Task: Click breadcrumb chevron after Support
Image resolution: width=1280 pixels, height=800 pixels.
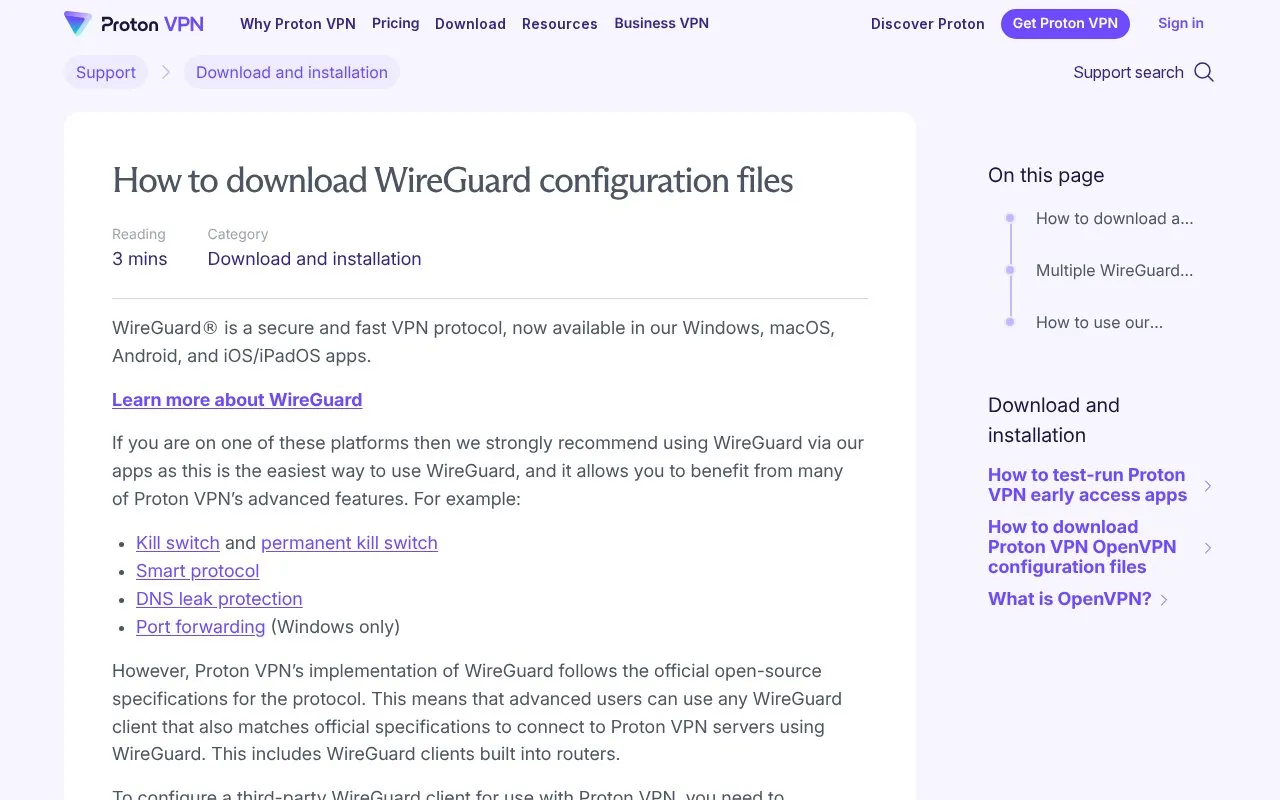Action: [166, 72]
